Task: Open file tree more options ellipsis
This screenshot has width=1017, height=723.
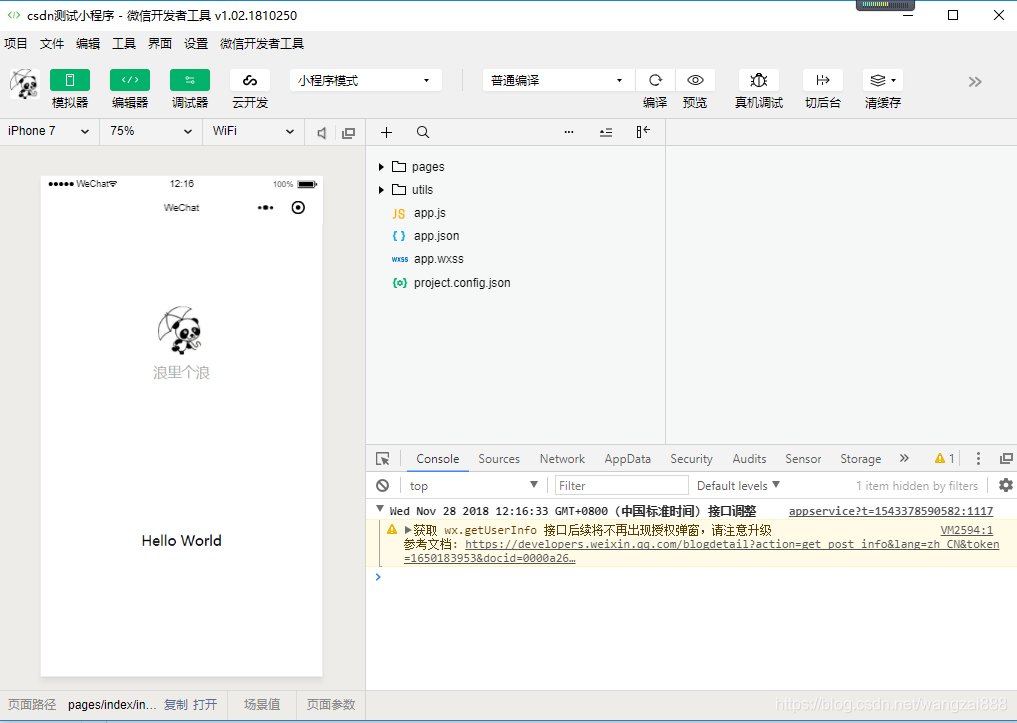Action: (569, 132)
